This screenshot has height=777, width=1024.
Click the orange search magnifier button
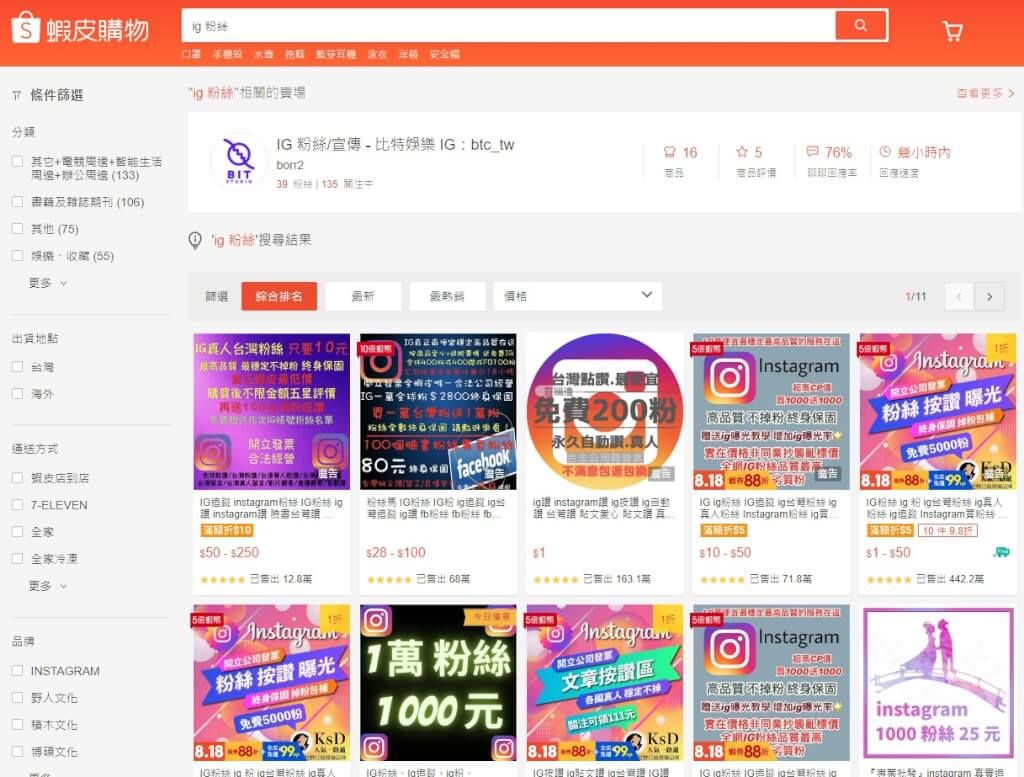(861, 25)
